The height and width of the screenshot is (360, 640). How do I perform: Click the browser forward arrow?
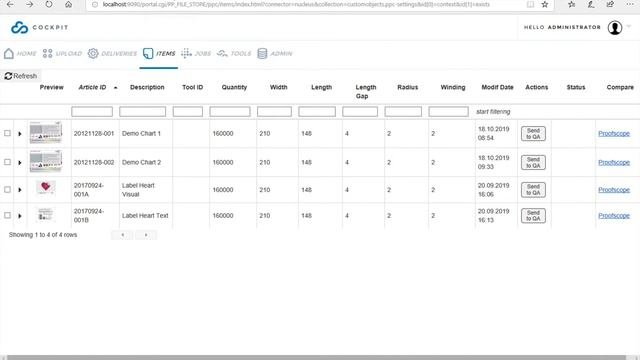29,4
